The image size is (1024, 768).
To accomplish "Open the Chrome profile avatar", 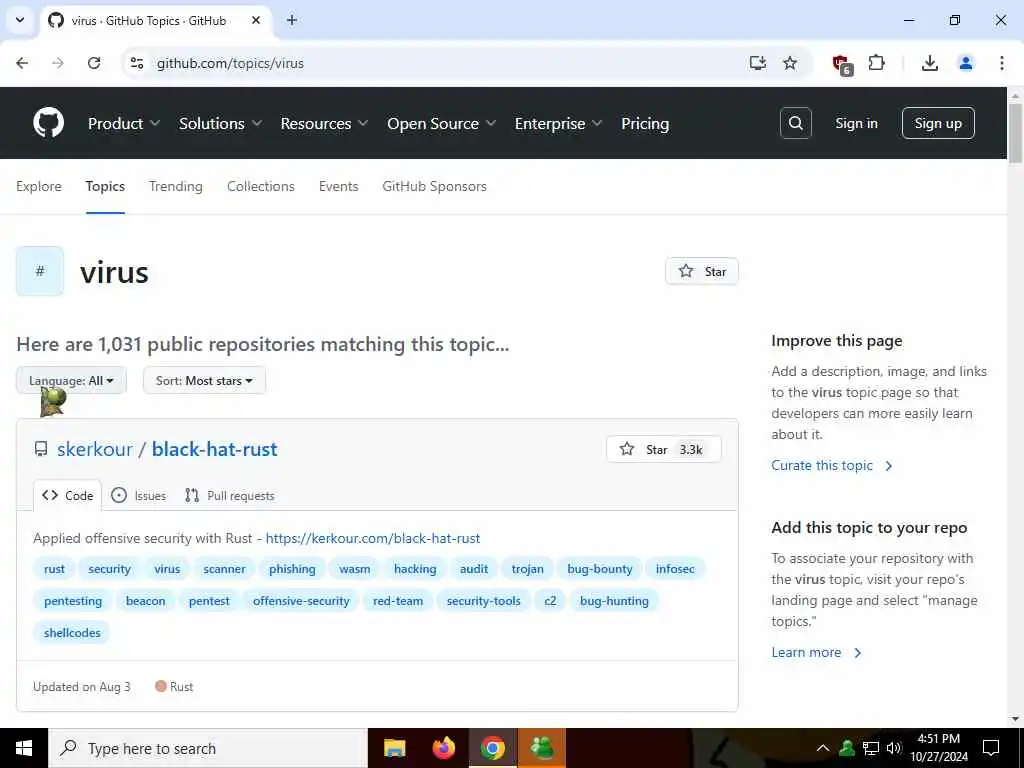I will coord(965,63).
